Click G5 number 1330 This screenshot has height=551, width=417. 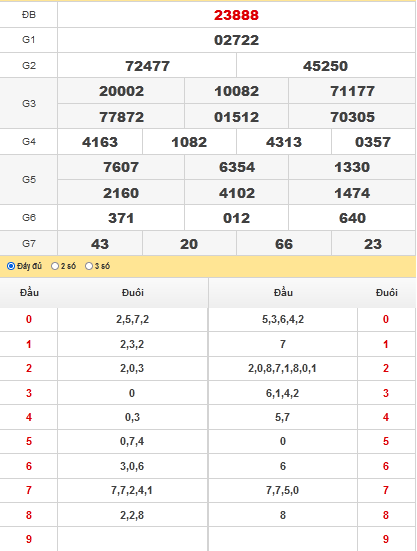pos(352,167)
